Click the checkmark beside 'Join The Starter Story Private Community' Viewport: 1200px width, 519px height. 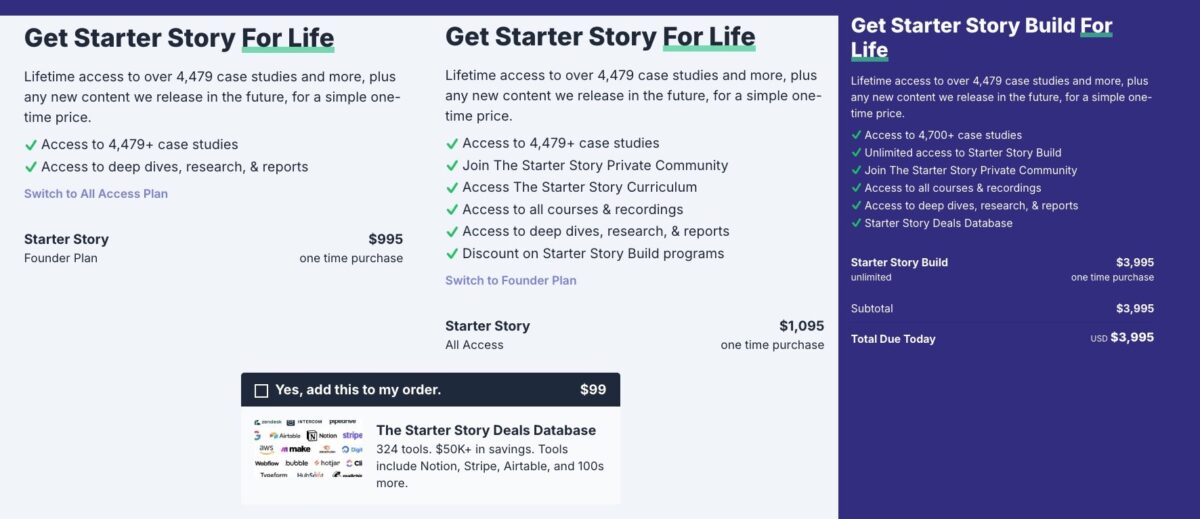coord(452,165)
